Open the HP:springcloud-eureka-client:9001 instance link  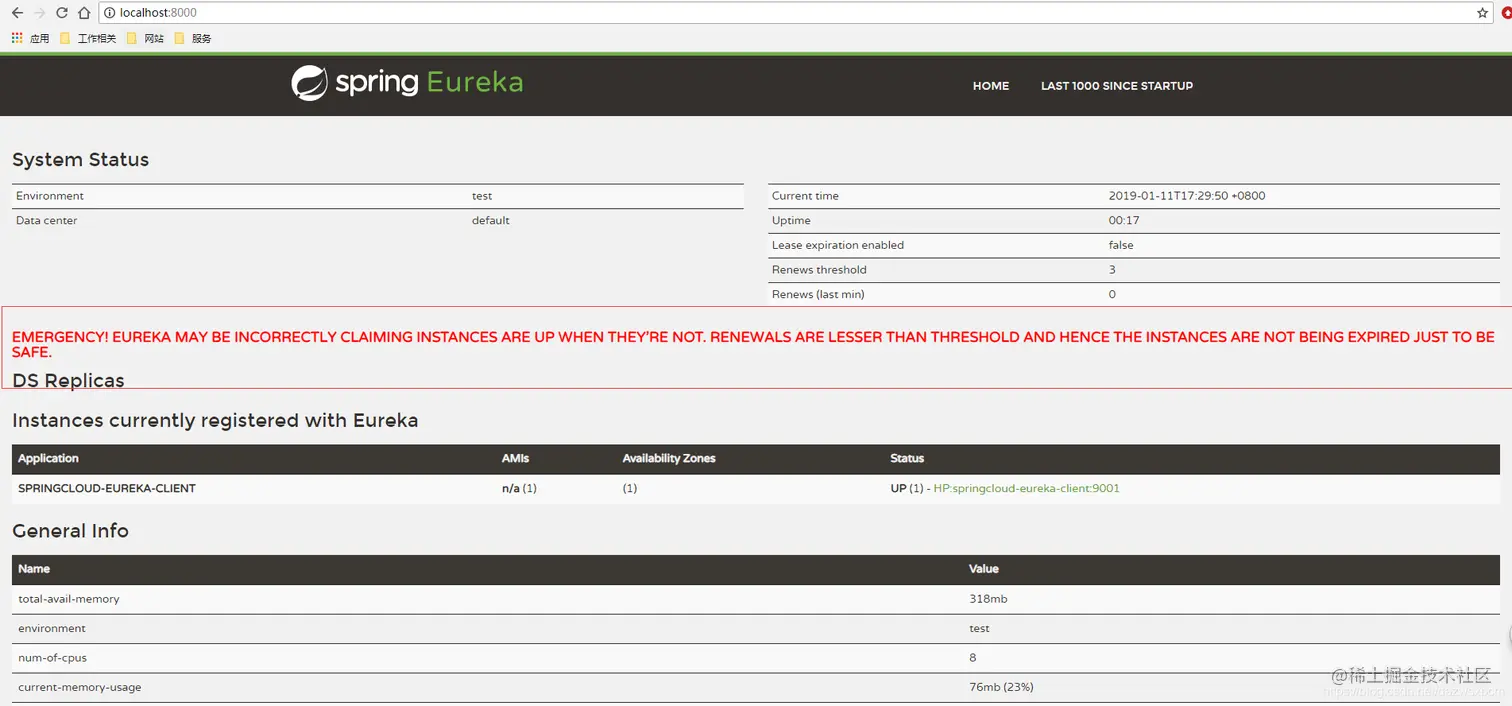pyautogui.click(x=1026, y=488)
